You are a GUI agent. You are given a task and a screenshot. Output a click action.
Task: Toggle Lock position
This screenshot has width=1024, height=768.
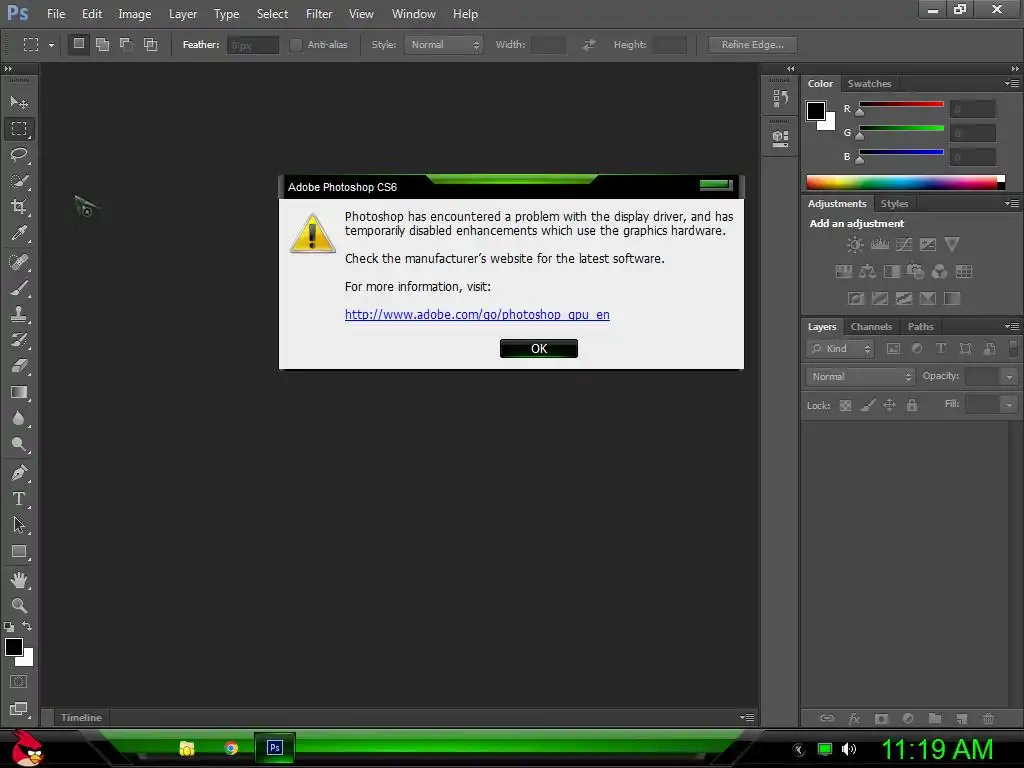[889, 406]
